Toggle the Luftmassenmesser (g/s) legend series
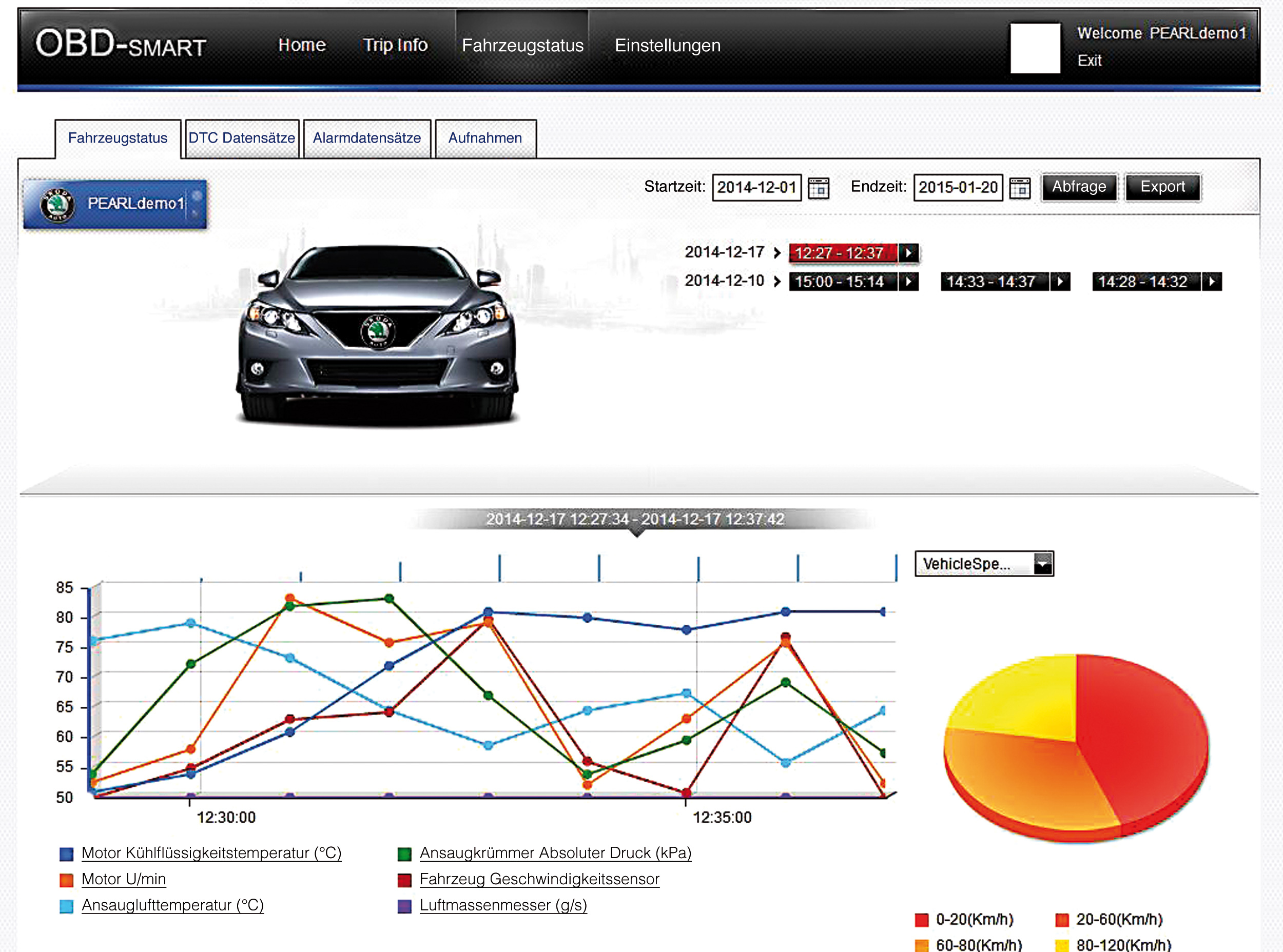Screen dimensions: 1283x952 503,905
